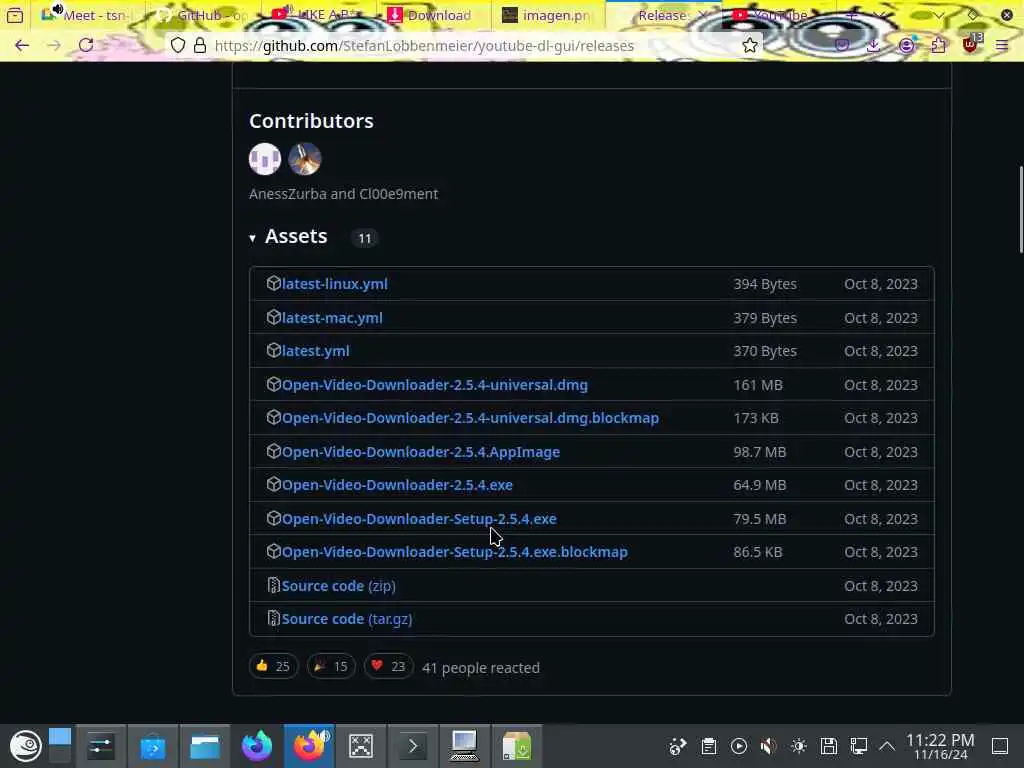Open the extensions puzzle icon

[938, 45]
